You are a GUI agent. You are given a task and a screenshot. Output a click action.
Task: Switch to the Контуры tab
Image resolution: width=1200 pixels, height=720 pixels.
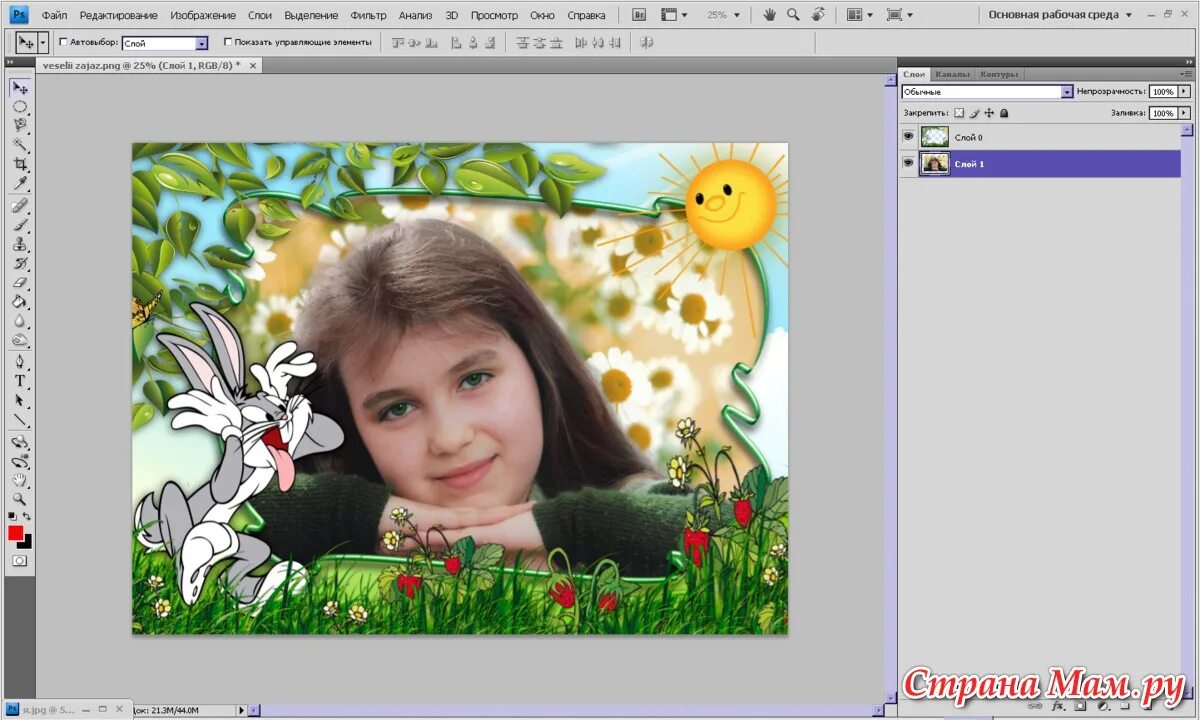(999, 74)
